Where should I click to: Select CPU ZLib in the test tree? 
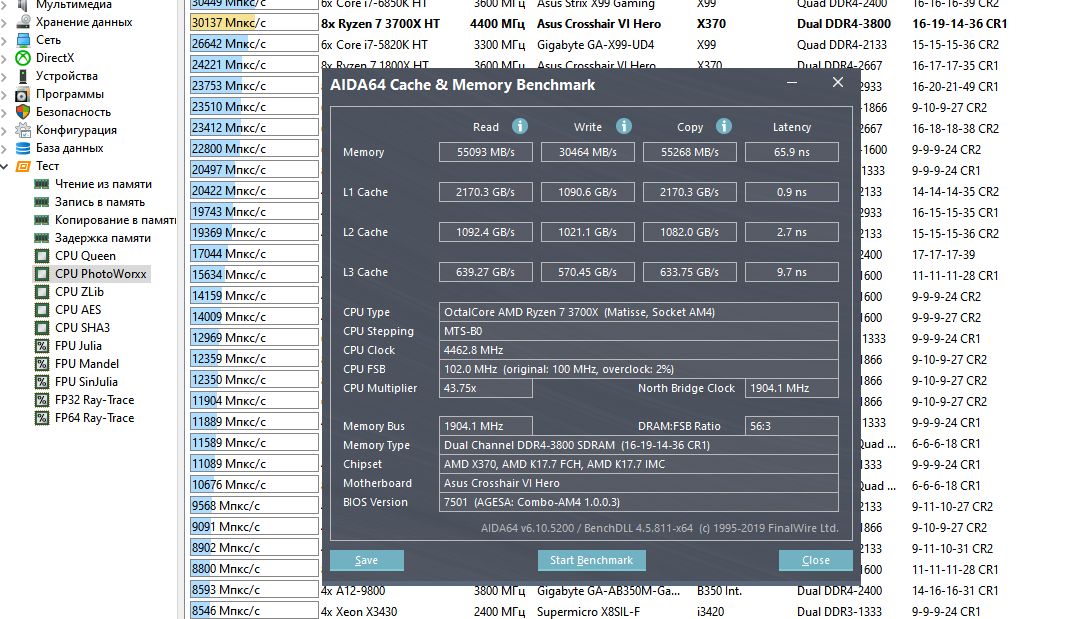79,292
